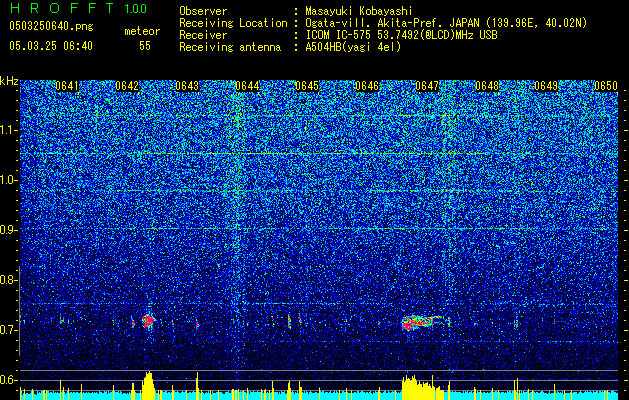Click the 0641 time marker
The image size is (629, 400).
[67, 86]
